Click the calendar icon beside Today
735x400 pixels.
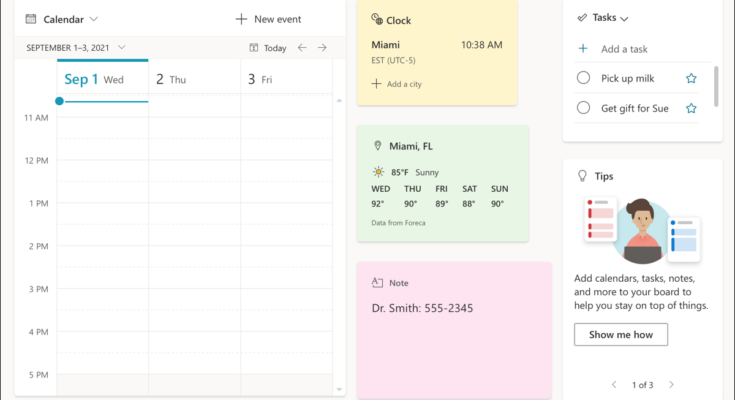pyautogui.click(x=254, y=48)
